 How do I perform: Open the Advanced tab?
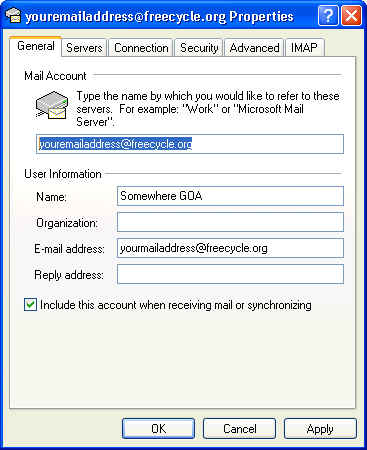point(254,48)
